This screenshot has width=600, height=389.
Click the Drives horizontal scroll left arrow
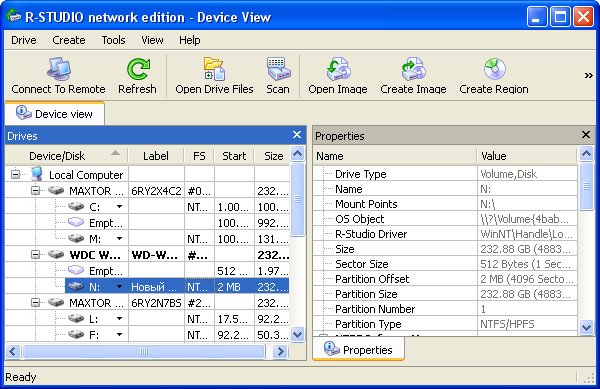click(13, 351)
